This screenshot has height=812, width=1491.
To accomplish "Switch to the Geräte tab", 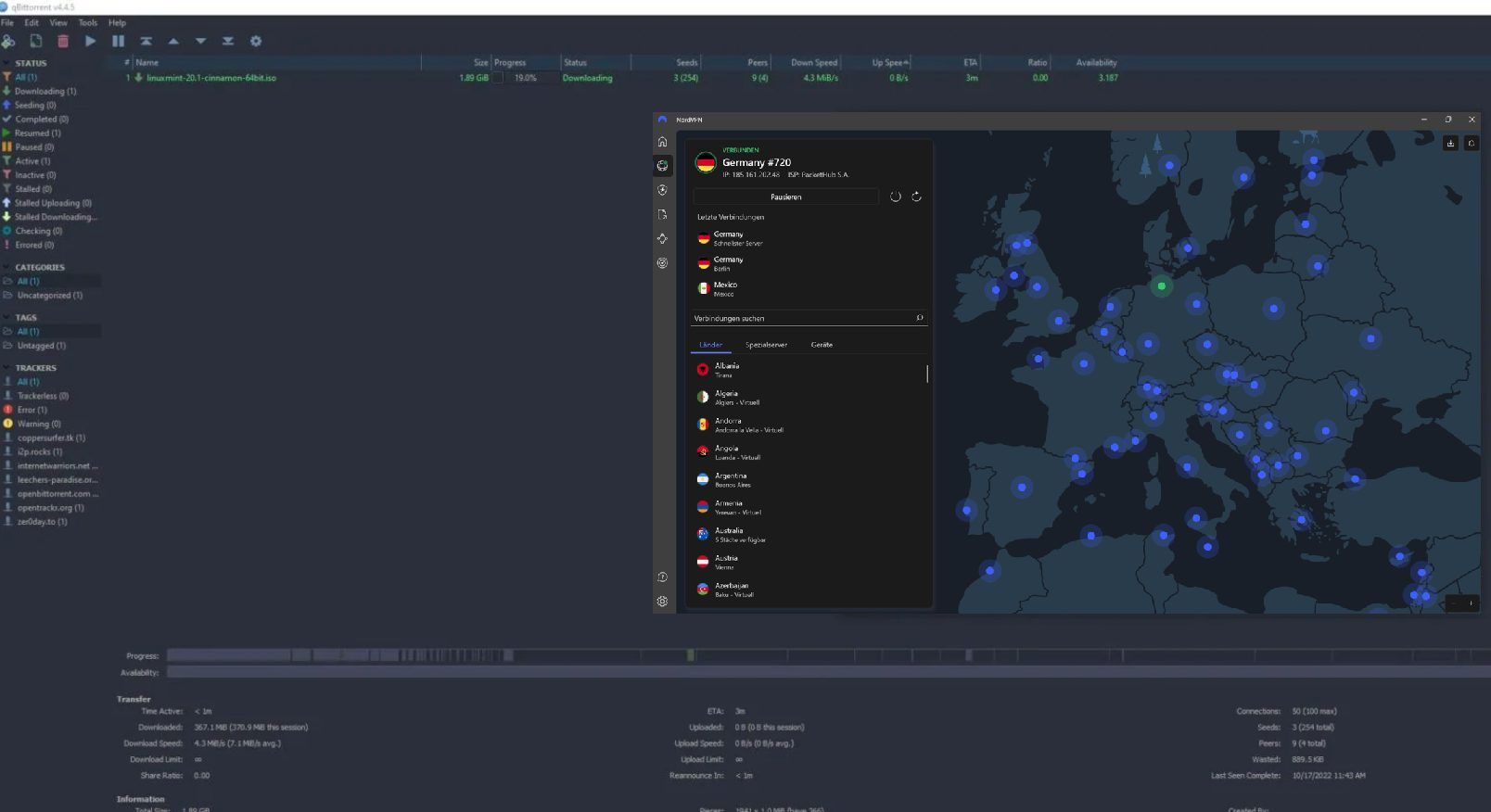I will pos(822,345).
